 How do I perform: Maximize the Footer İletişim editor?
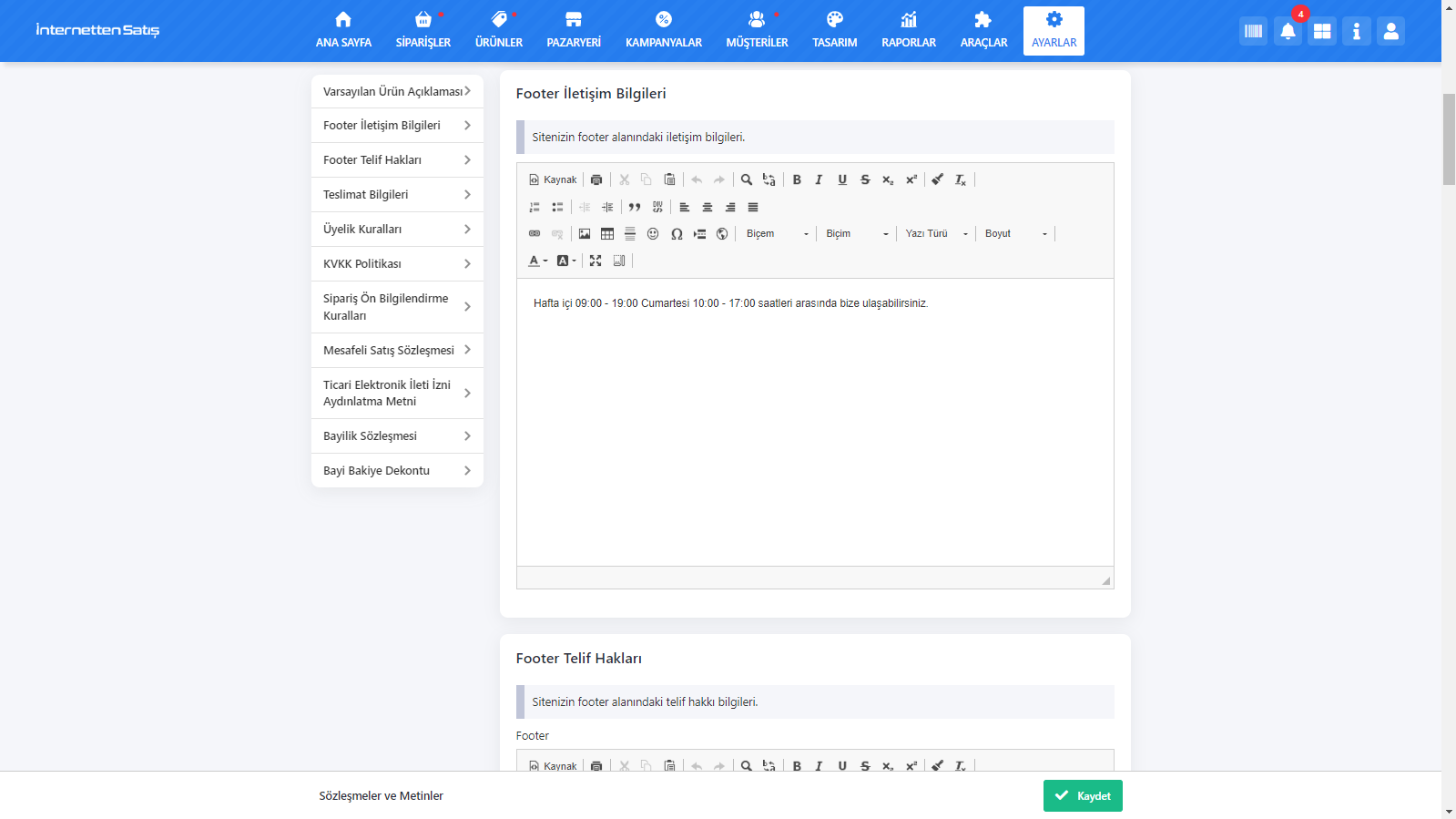point(596,261)
